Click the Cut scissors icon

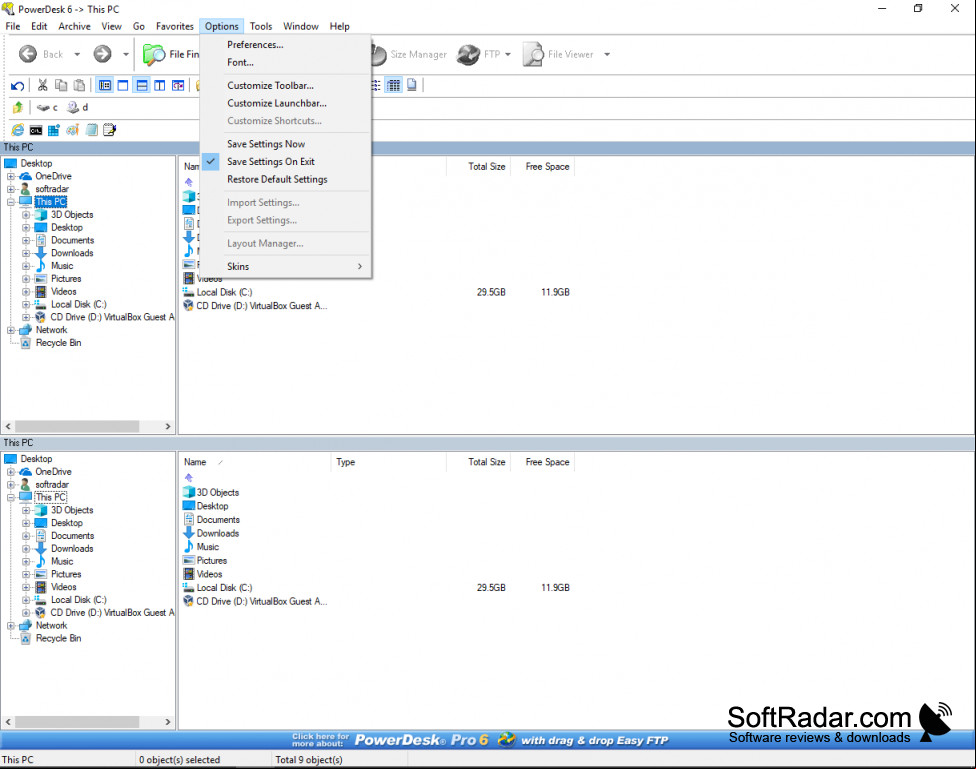pos(42,85)
